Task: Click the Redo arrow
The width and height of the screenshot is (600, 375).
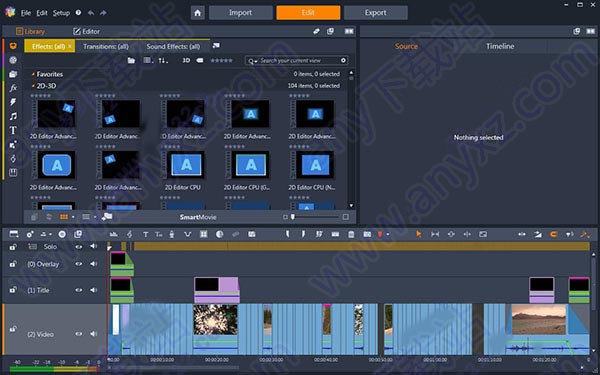Action: [x=103, y=13]
